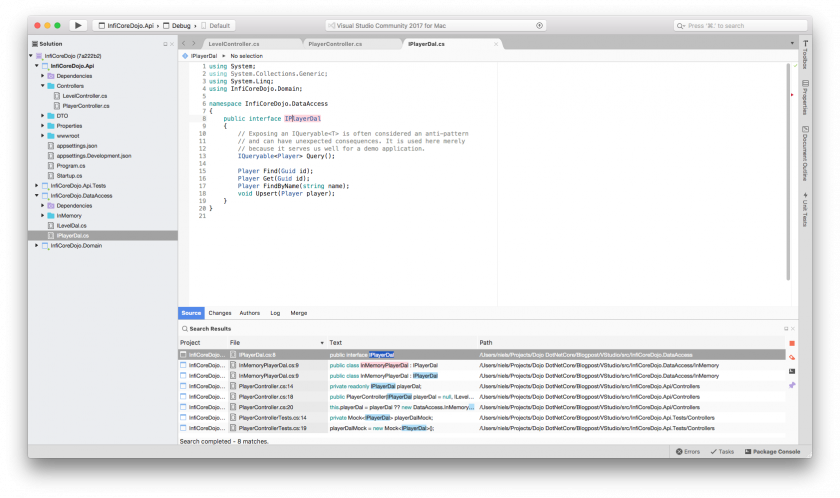
Task: Click the LevelController.cs file icon in the tree
Action: point(57,96)
